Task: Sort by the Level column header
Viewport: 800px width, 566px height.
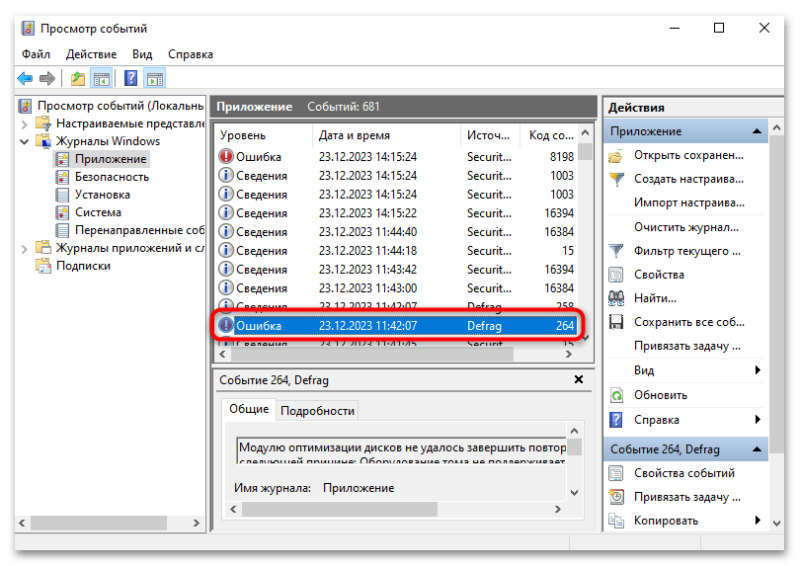Action: tap(263, 135)
